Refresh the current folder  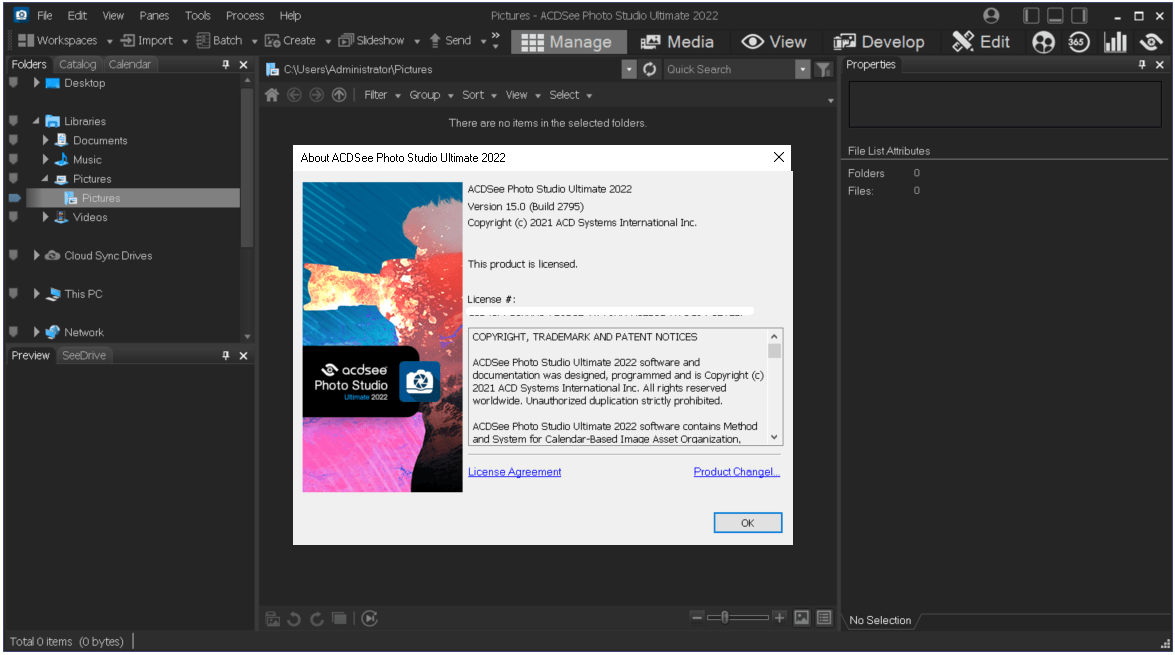(x=650, y=70)
